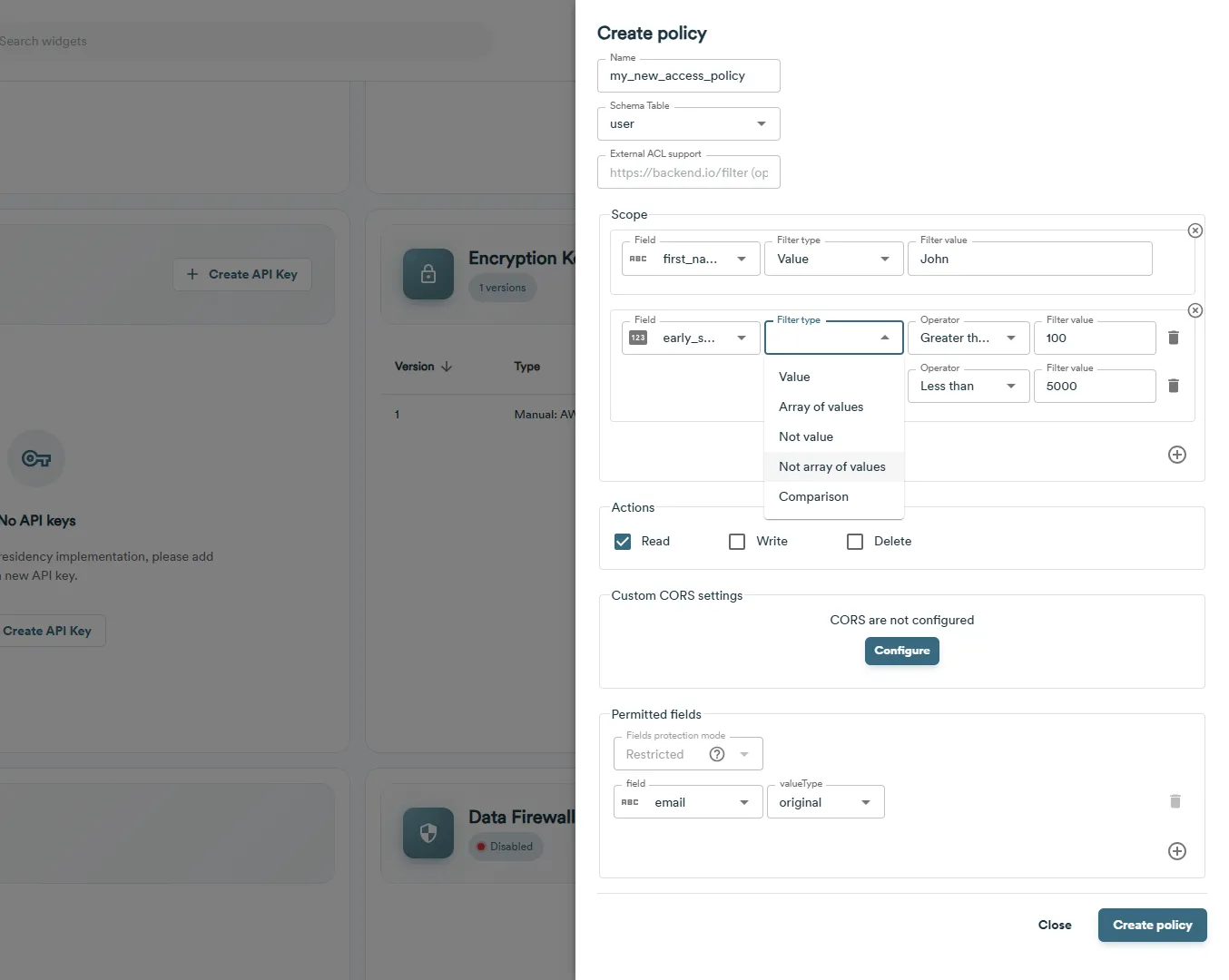Click the 1 versions badge
This screenshot has height=980, width=1229.
click(x=503, y=288)
